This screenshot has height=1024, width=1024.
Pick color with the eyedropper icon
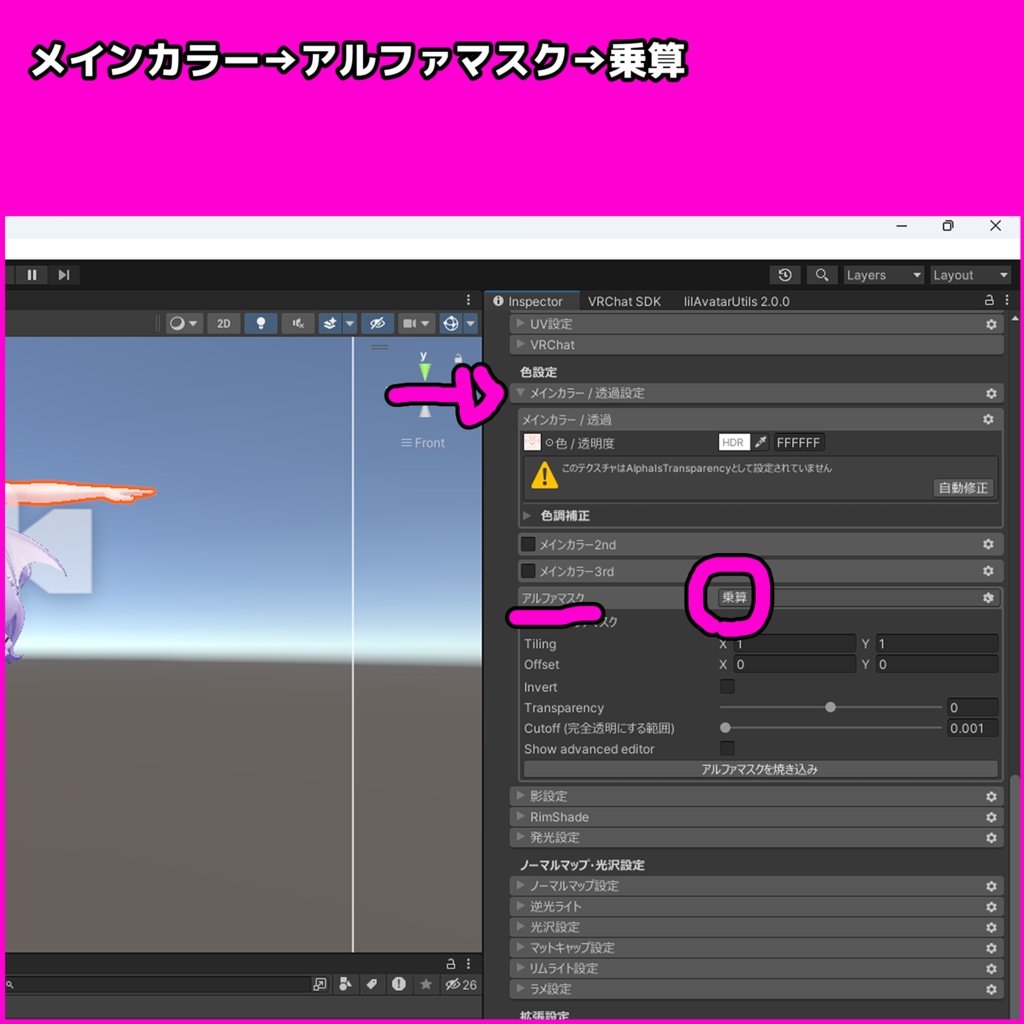point(760,442)
